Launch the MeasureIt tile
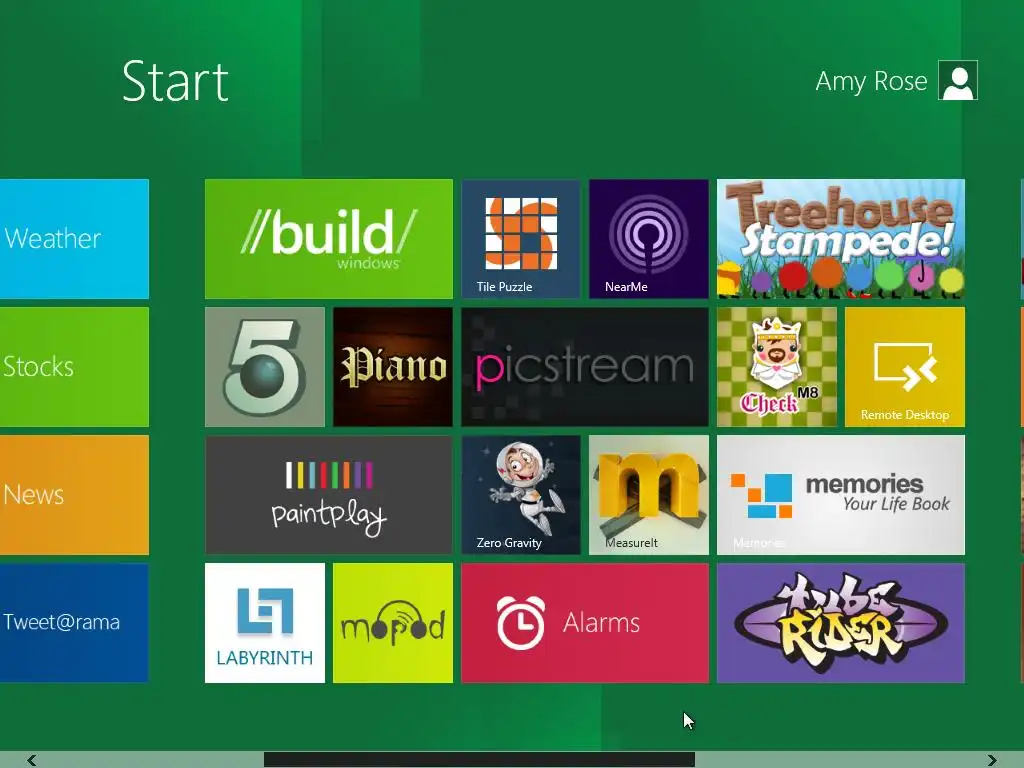Viewport: 1024px width, 768px height. [648, 495]
